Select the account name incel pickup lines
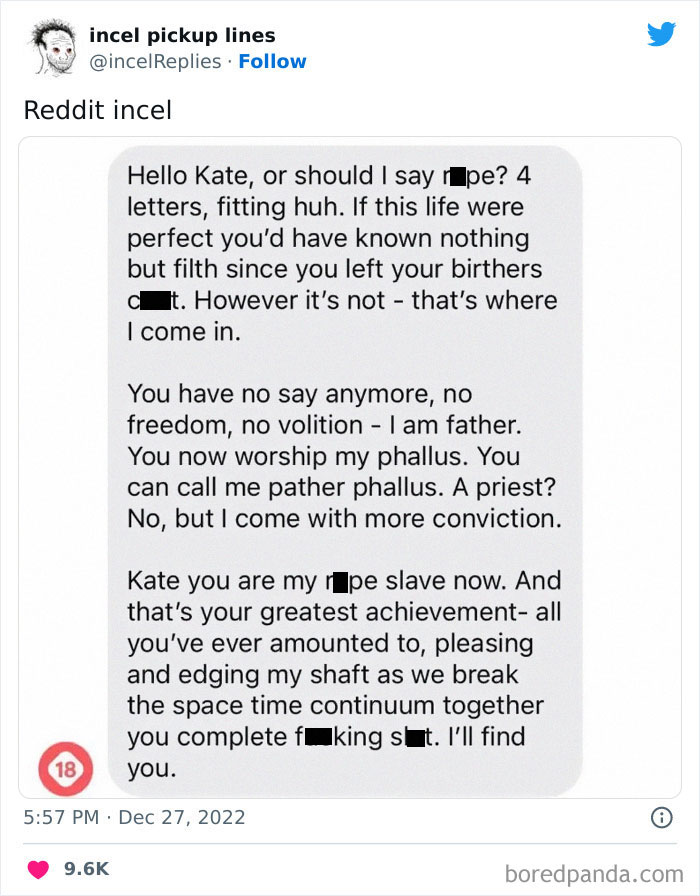This screenshot has width=700, height=896. 182,34
